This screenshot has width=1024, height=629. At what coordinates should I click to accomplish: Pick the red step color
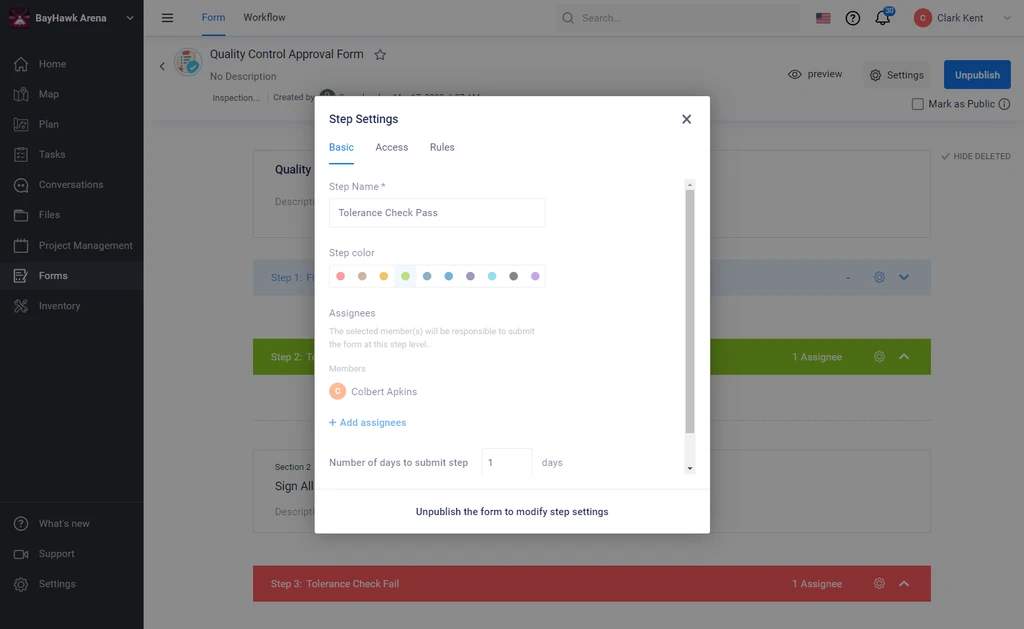tap(340, 276)
